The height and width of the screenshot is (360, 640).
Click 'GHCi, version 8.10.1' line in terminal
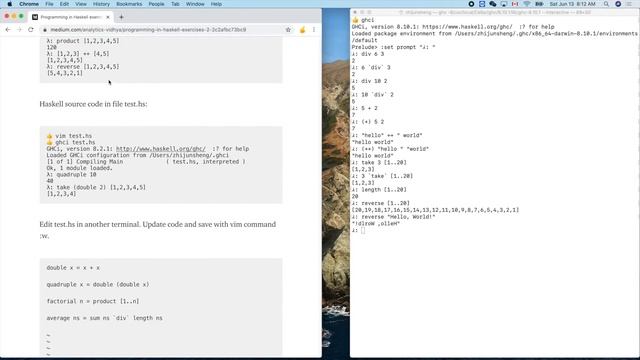[x=453, y=27]
